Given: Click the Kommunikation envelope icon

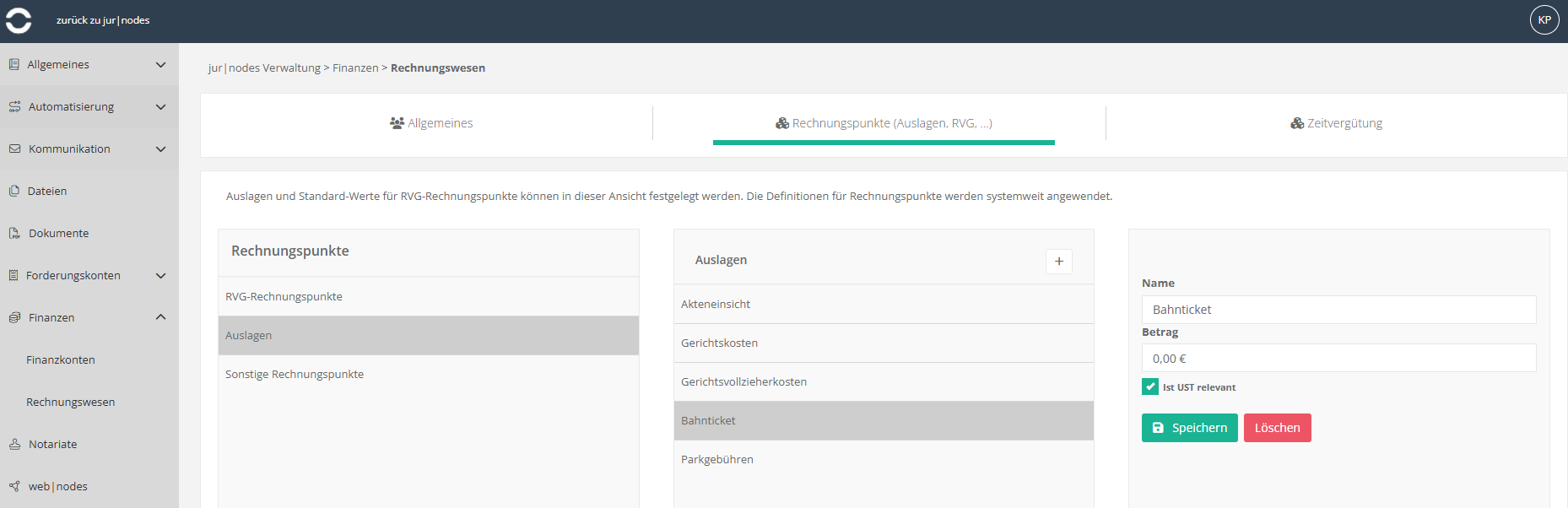Looking at the screenshot, I should point(14,149).
